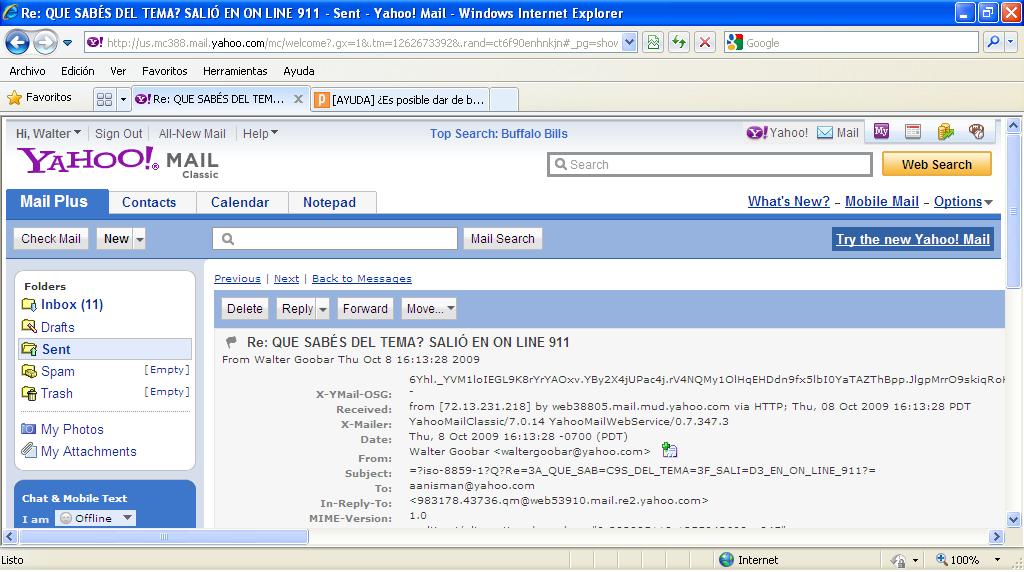This screenshot has height=572, width=1024.
Task: Click the Google search magnifier icon
Action: coord(993,42)
